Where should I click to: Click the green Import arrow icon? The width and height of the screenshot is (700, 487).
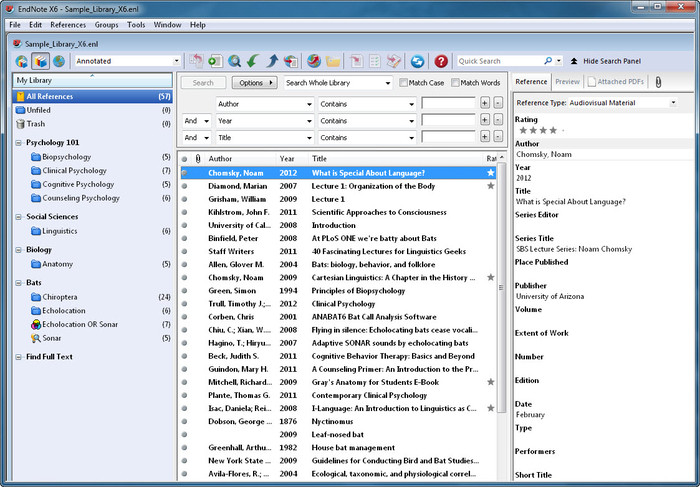[253, 61]
